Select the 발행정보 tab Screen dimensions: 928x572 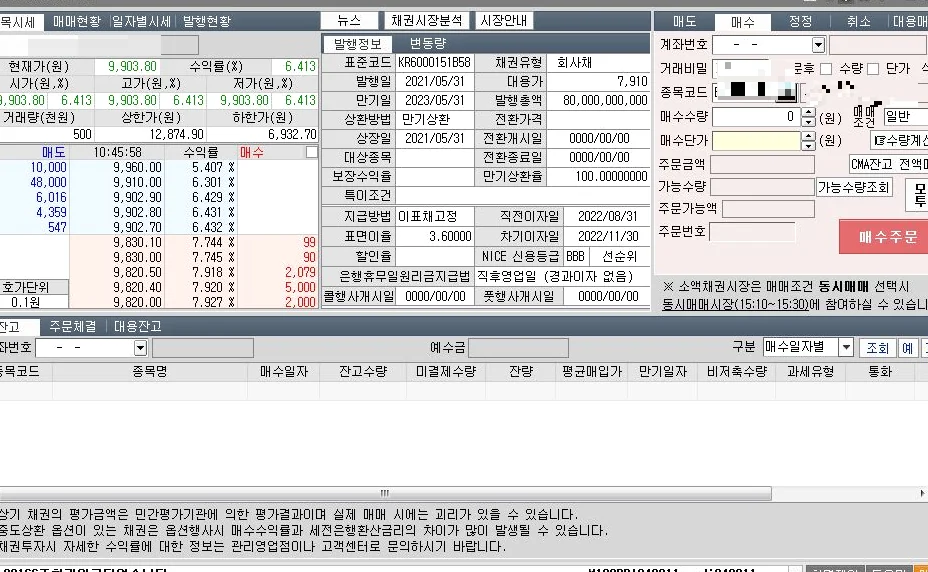(x=357, y=44)
